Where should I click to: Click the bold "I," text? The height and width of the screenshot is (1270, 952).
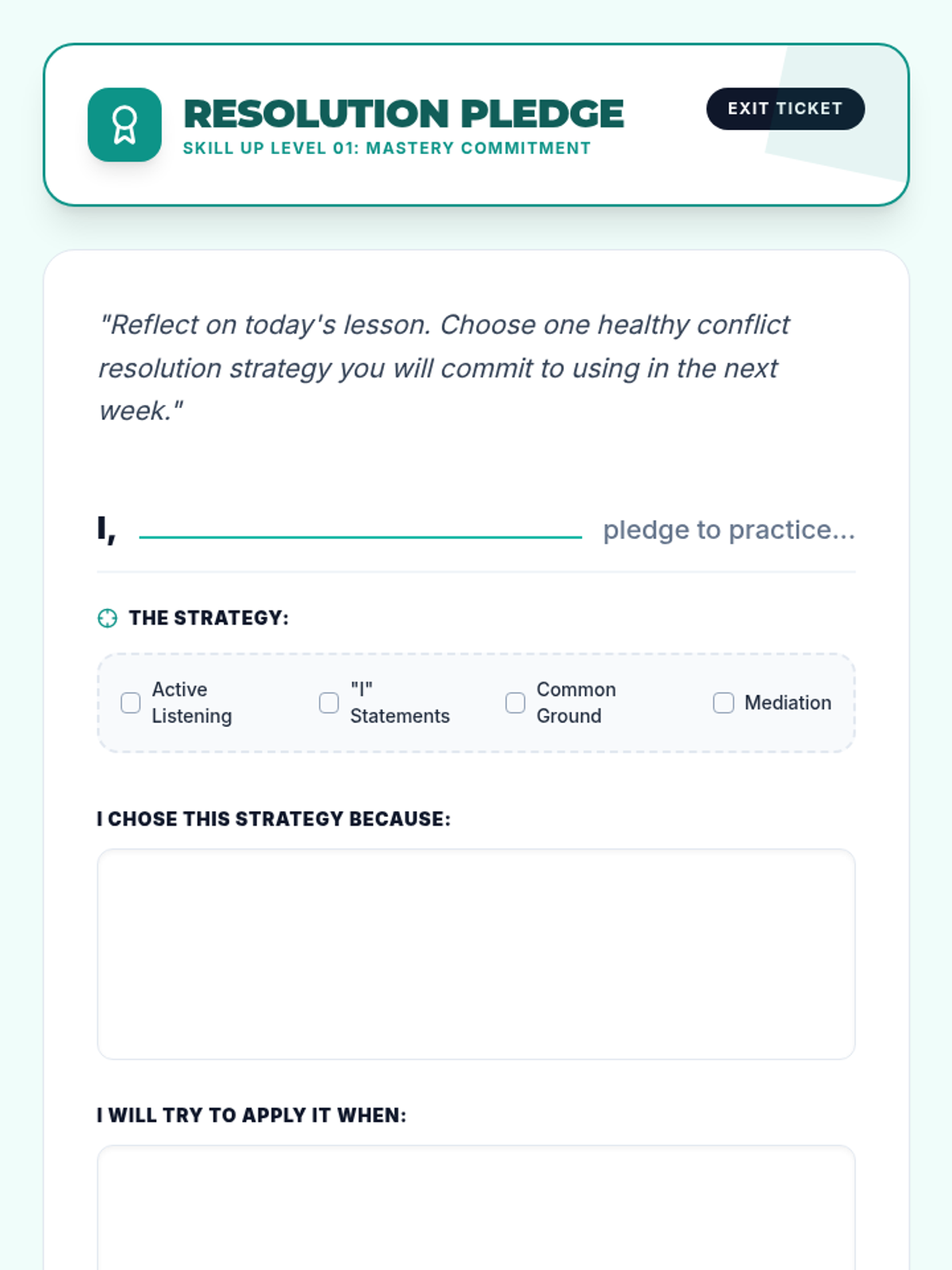pyautogui.click(x=106, y=529)
